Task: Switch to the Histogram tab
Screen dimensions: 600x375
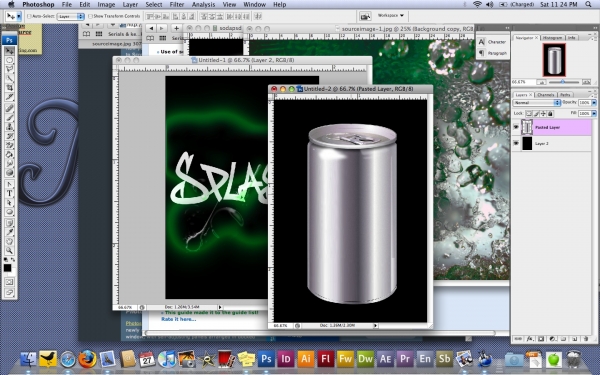Action: 552,38
